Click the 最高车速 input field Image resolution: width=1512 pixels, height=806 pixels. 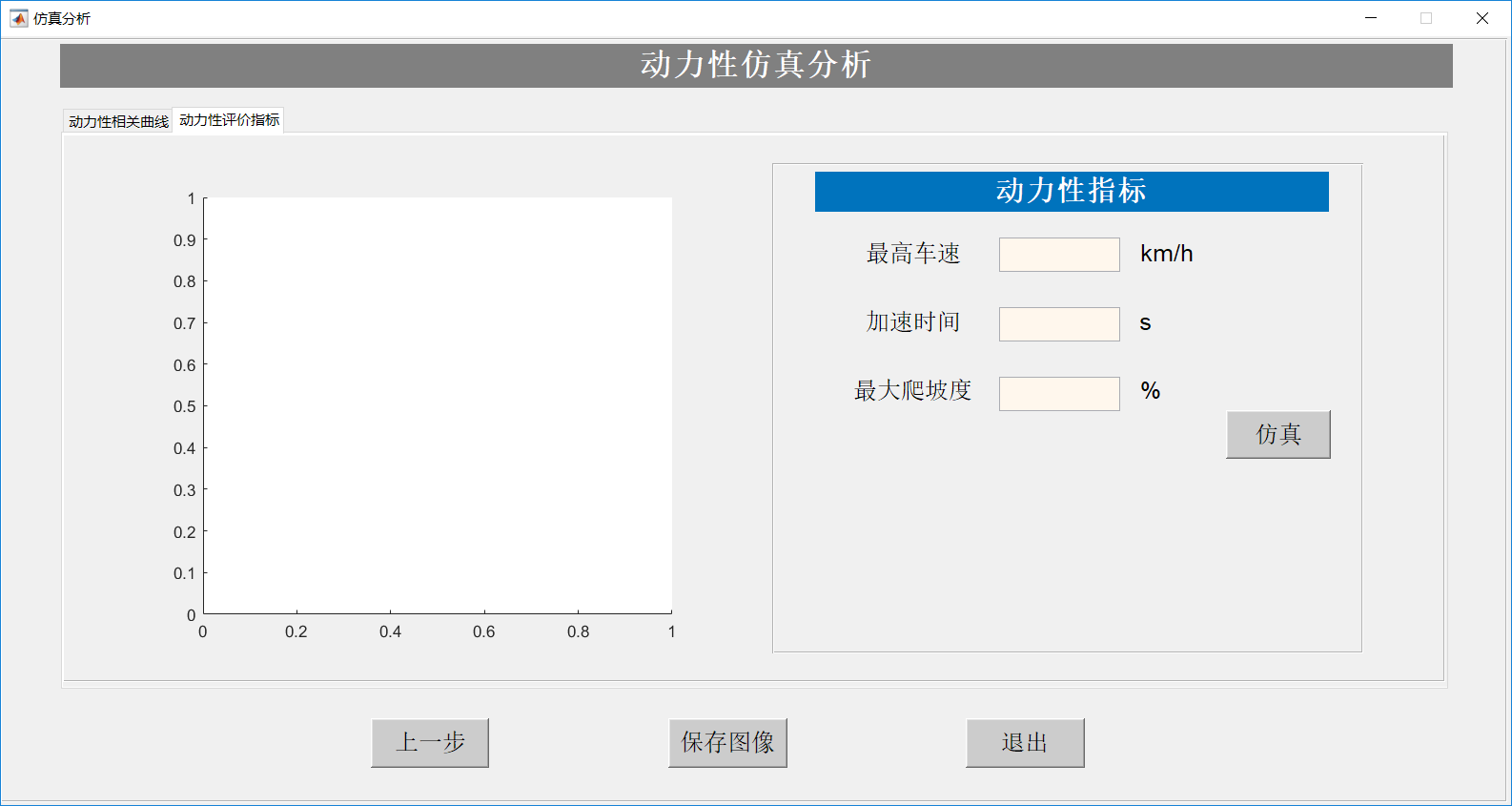(1059, 255)
